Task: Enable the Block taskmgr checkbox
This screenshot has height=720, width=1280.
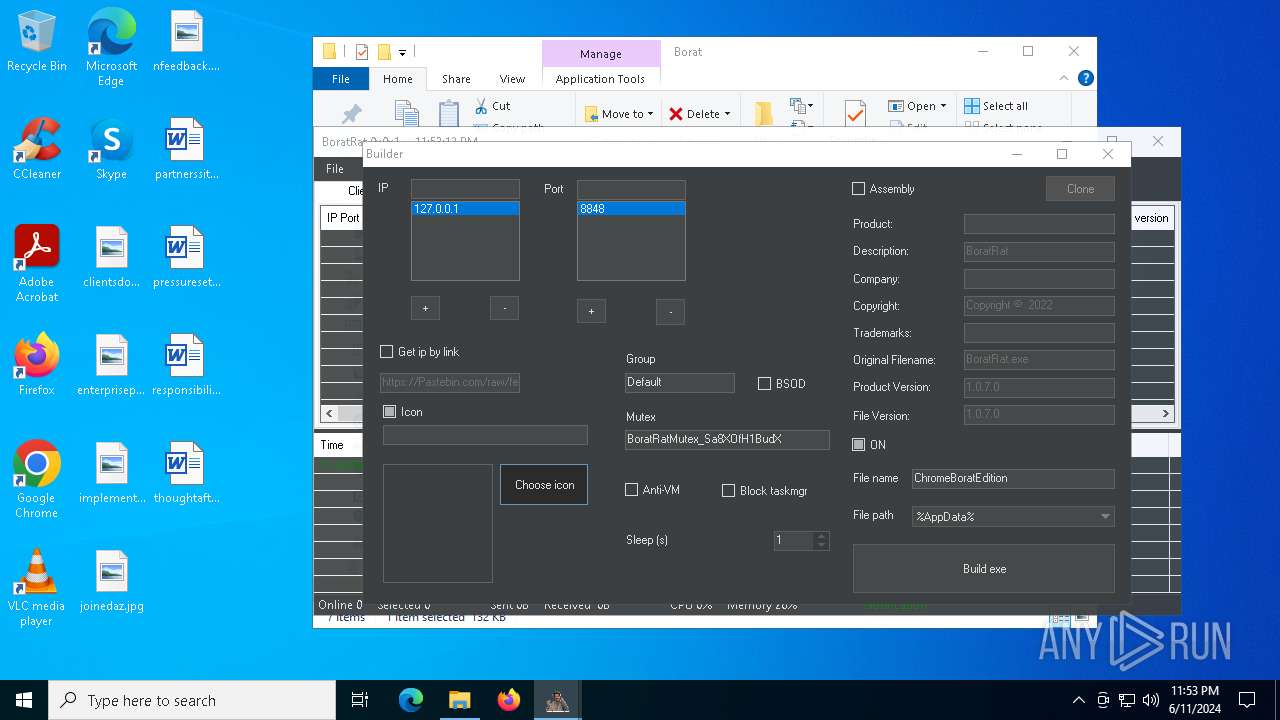Action: point(728,491)
